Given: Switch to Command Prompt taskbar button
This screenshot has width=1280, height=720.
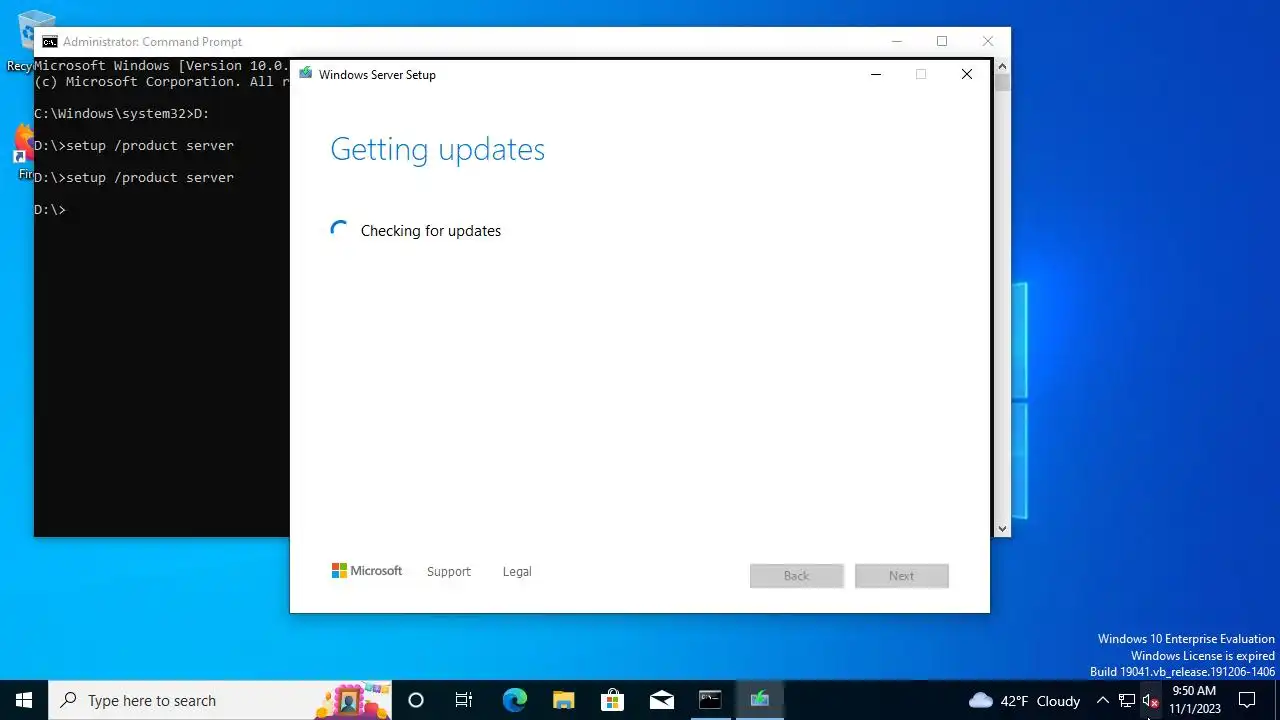Looking at the screenshot, I should coord(710,700).
